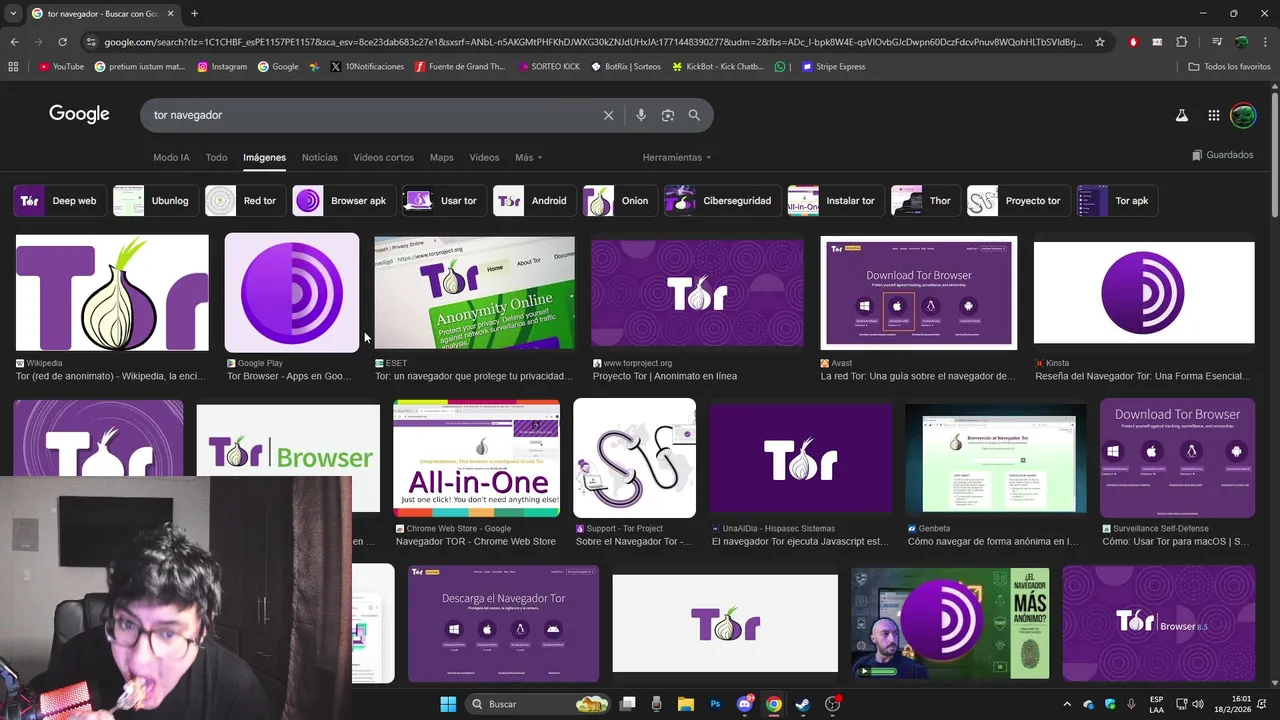Filter images by the Tor apk chip

pos(1117,201)
